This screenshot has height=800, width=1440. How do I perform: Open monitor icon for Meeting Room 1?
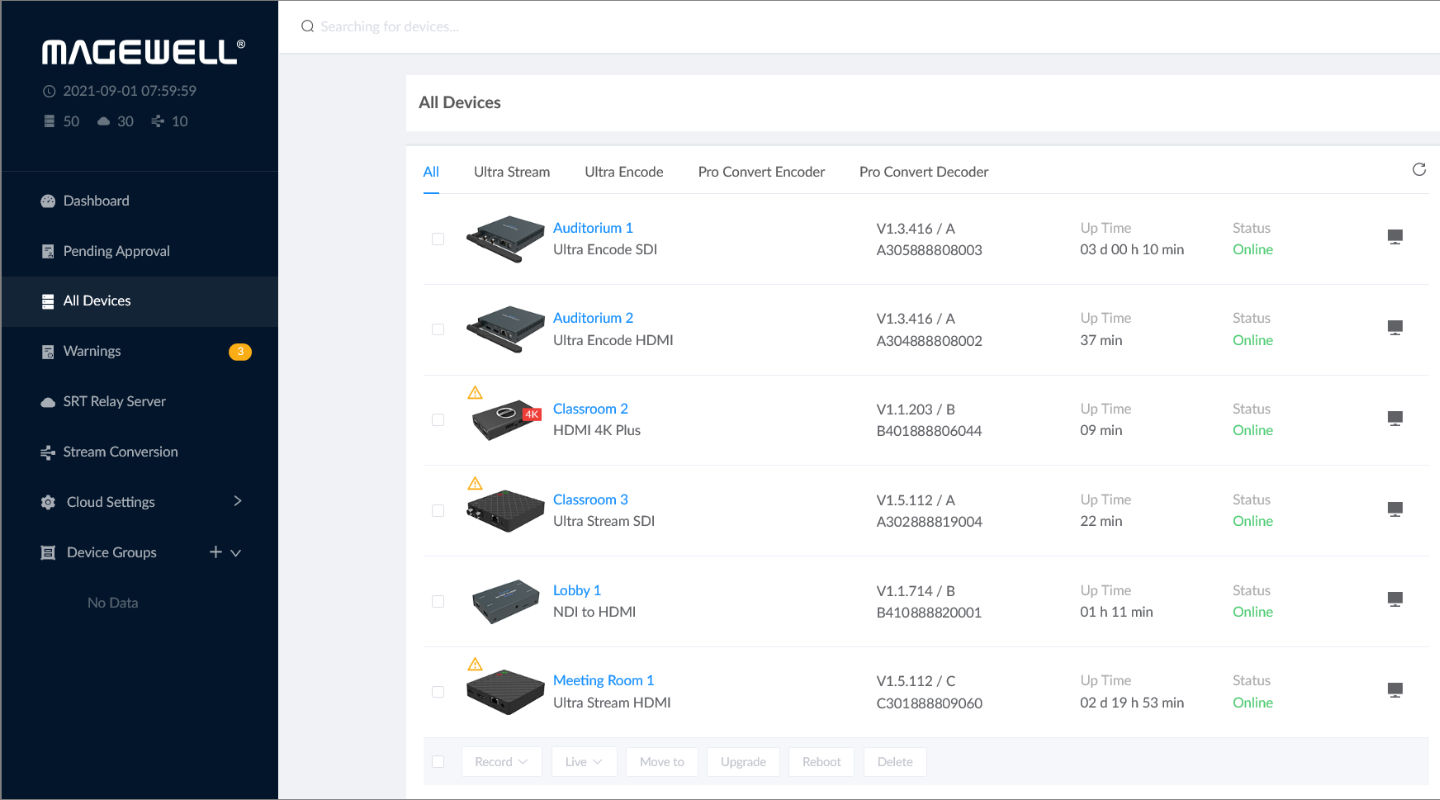point(1395,690)
